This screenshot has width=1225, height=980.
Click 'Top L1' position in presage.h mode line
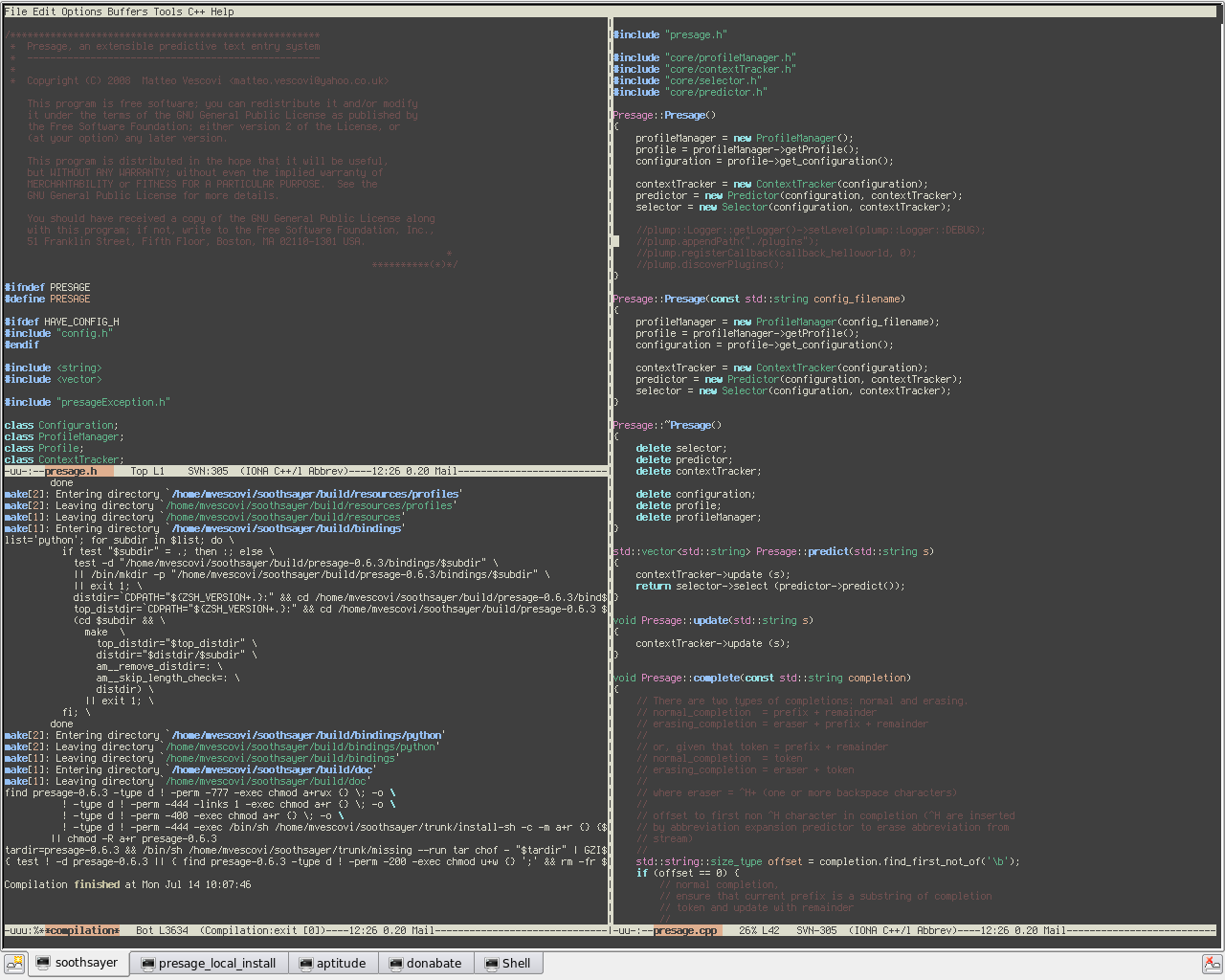click(x=147, y=471)
